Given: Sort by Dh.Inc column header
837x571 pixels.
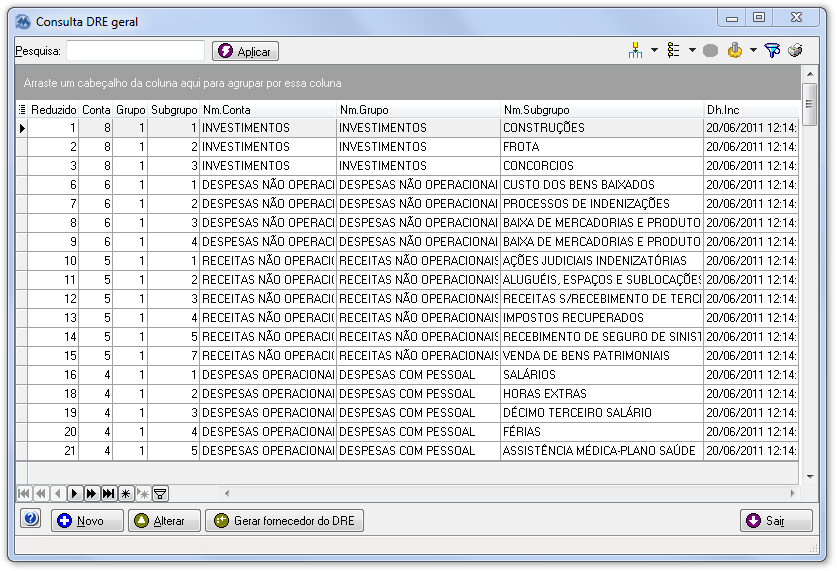Looking at the screenshot, I should point(752,110).
